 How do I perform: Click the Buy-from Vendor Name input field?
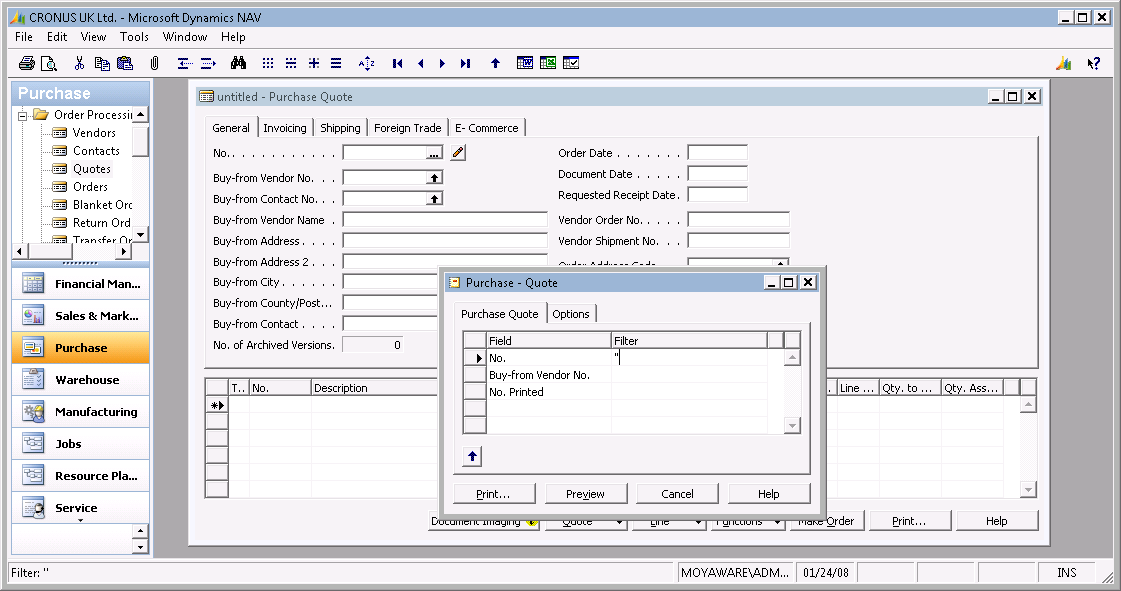[x=445, y=220]
